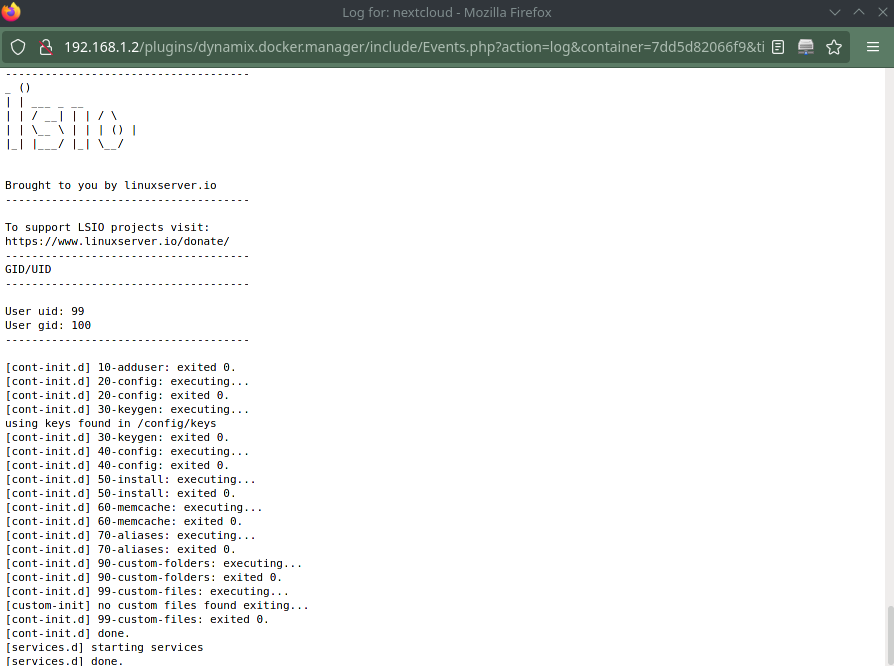Click the 'GID/UID' heading line
This screenshot has height=666, width=894.
28,269
